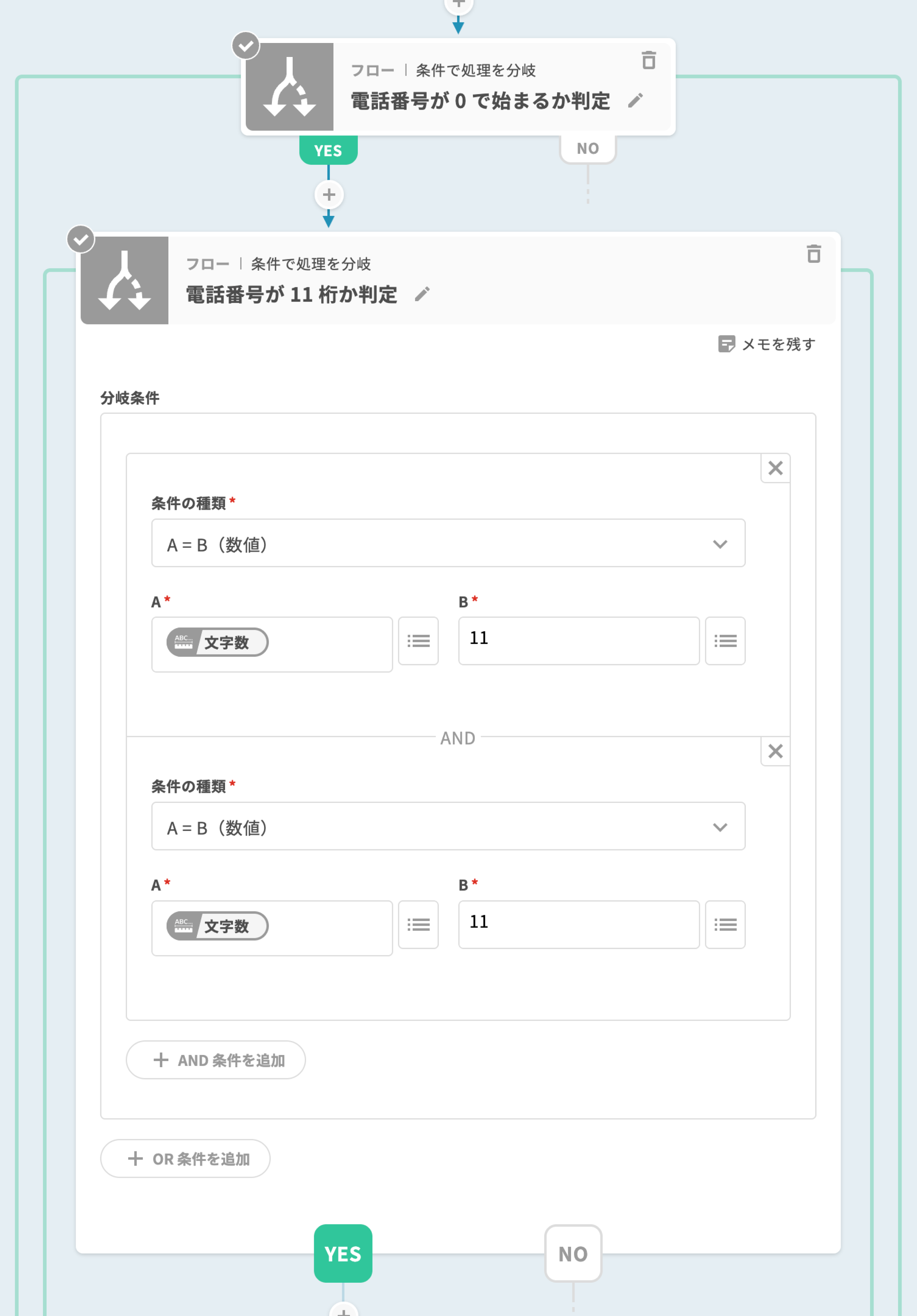Open variable list for first B field
The width and height of the screenshot is (917, 1316).
coord(725,641)
